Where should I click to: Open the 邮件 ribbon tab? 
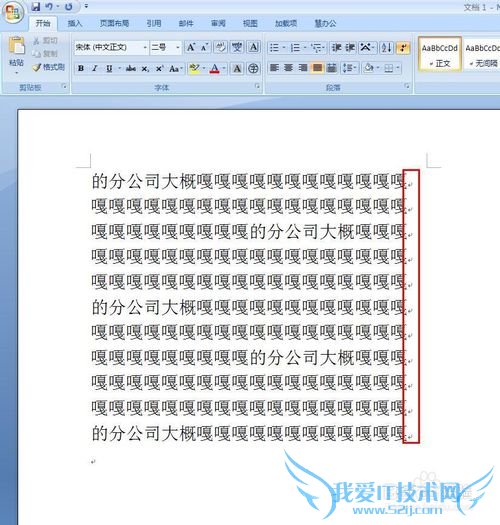coord(186,23)
